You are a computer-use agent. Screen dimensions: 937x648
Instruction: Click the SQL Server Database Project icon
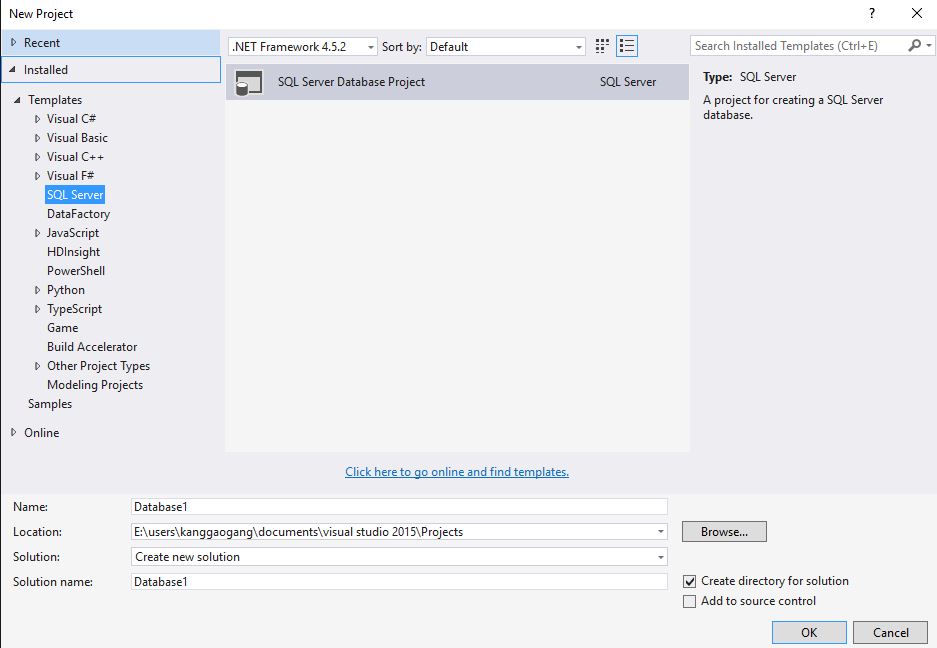point(249,82)
